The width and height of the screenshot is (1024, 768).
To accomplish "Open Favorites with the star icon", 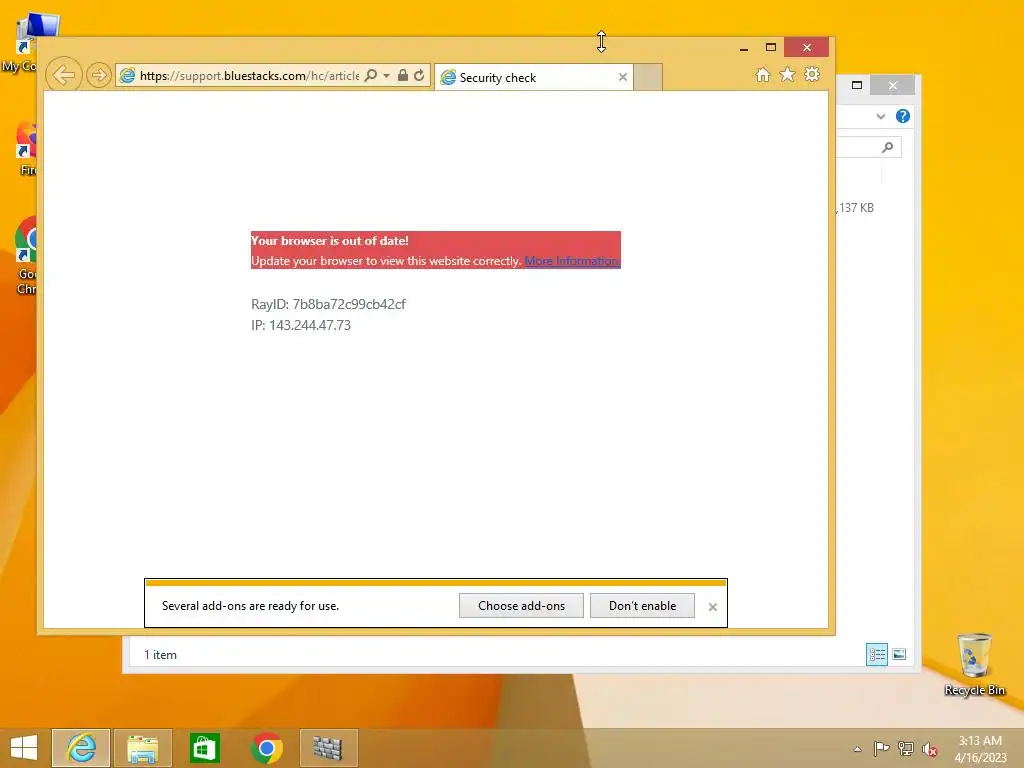I will pos(788,74).
